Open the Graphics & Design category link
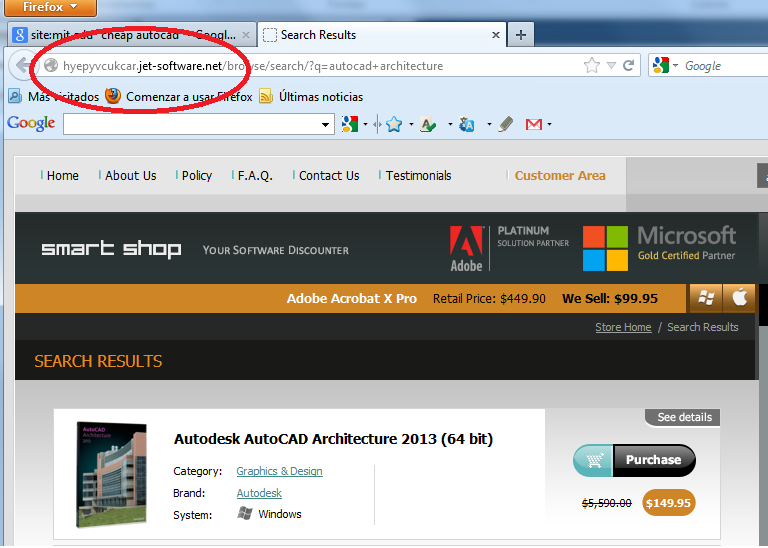Image resolution: width=768 pixels, height=548 pixels. click(x=279, y=471)
